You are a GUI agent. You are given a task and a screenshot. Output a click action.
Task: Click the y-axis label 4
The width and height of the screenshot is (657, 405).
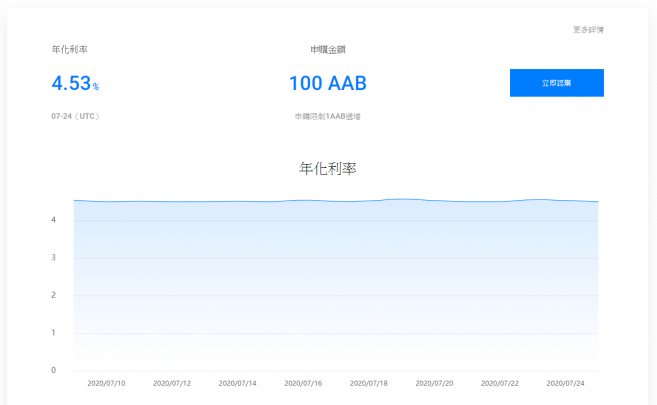[x=54, y=220]
